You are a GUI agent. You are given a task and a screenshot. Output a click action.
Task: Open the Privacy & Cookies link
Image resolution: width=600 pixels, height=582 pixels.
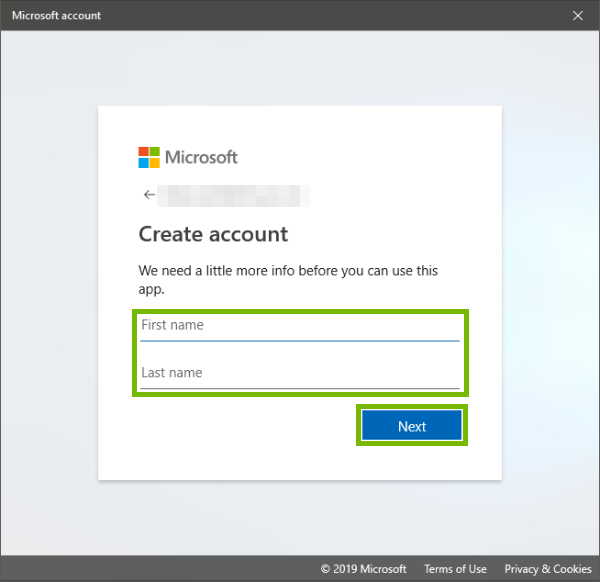(x=548, y=569)
